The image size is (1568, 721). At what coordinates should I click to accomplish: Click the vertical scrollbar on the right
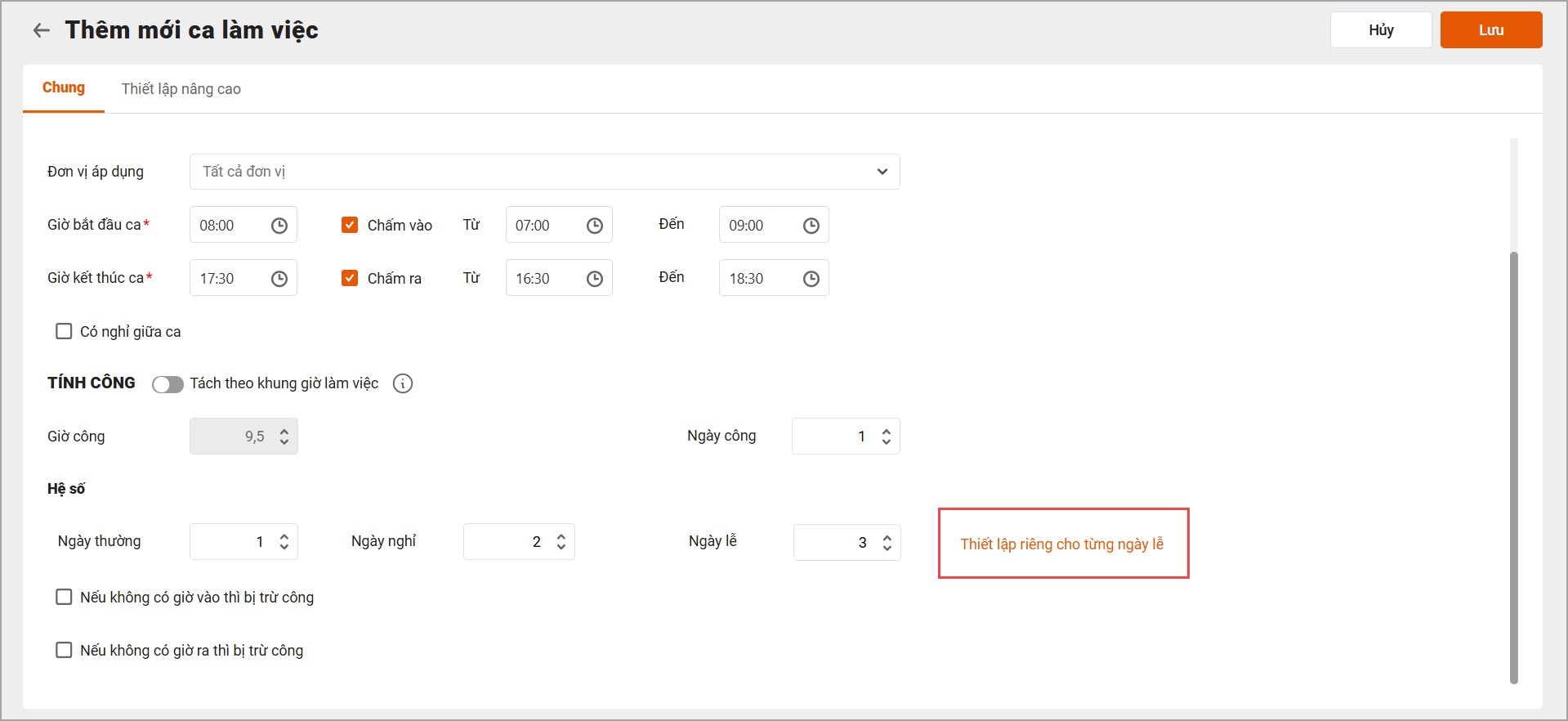(1513, 466)
